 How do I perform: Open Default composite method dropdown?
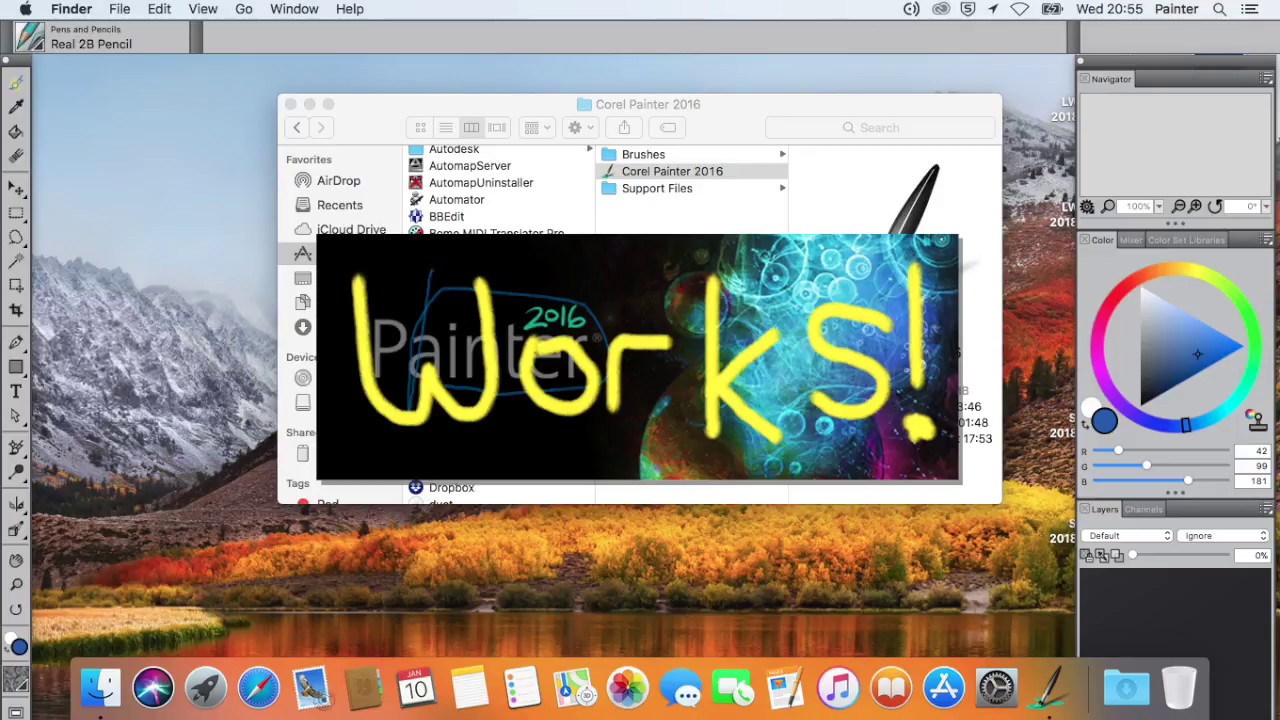[x=1127, y=536]
